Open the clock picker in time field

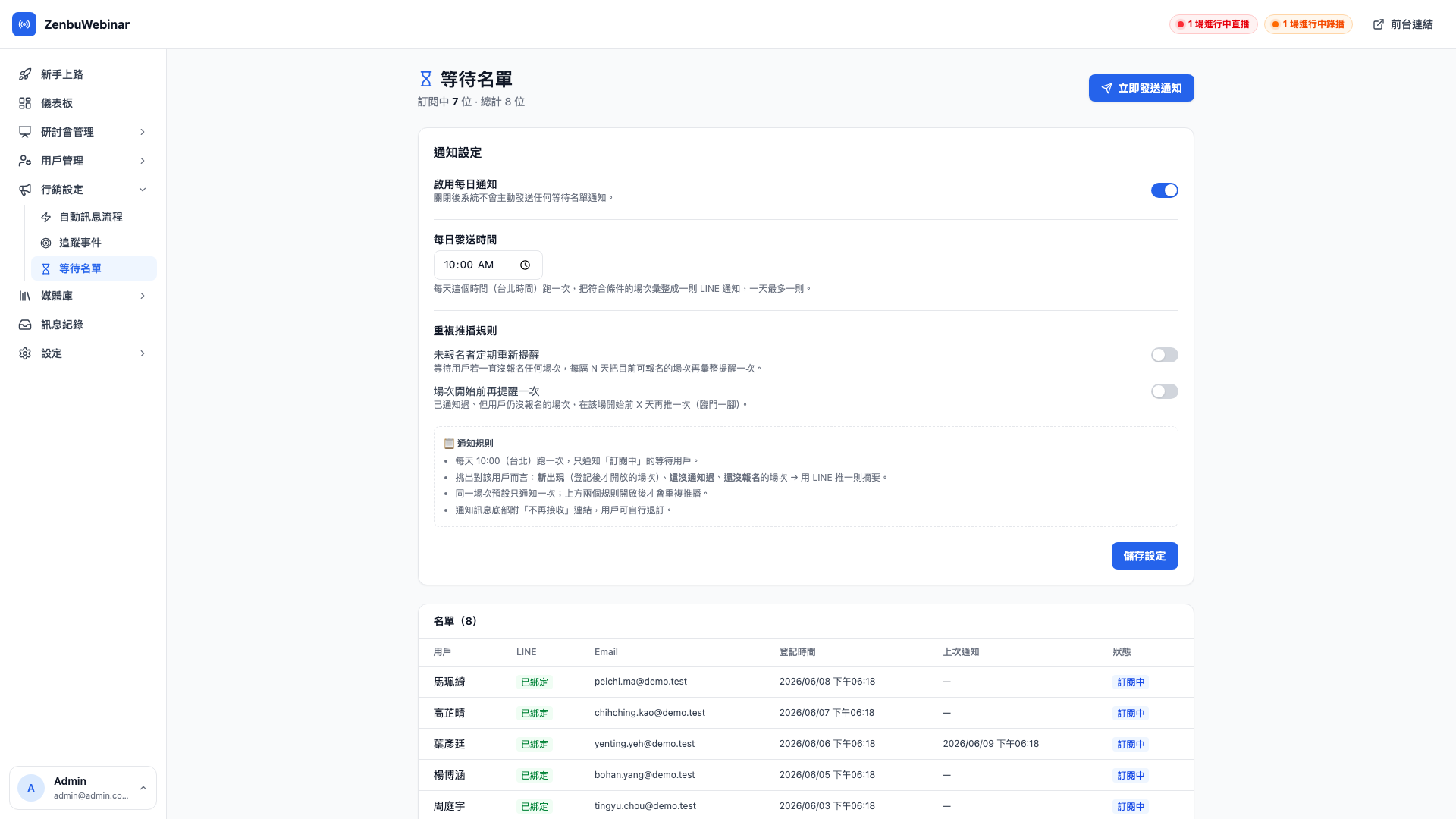point(525,265)
